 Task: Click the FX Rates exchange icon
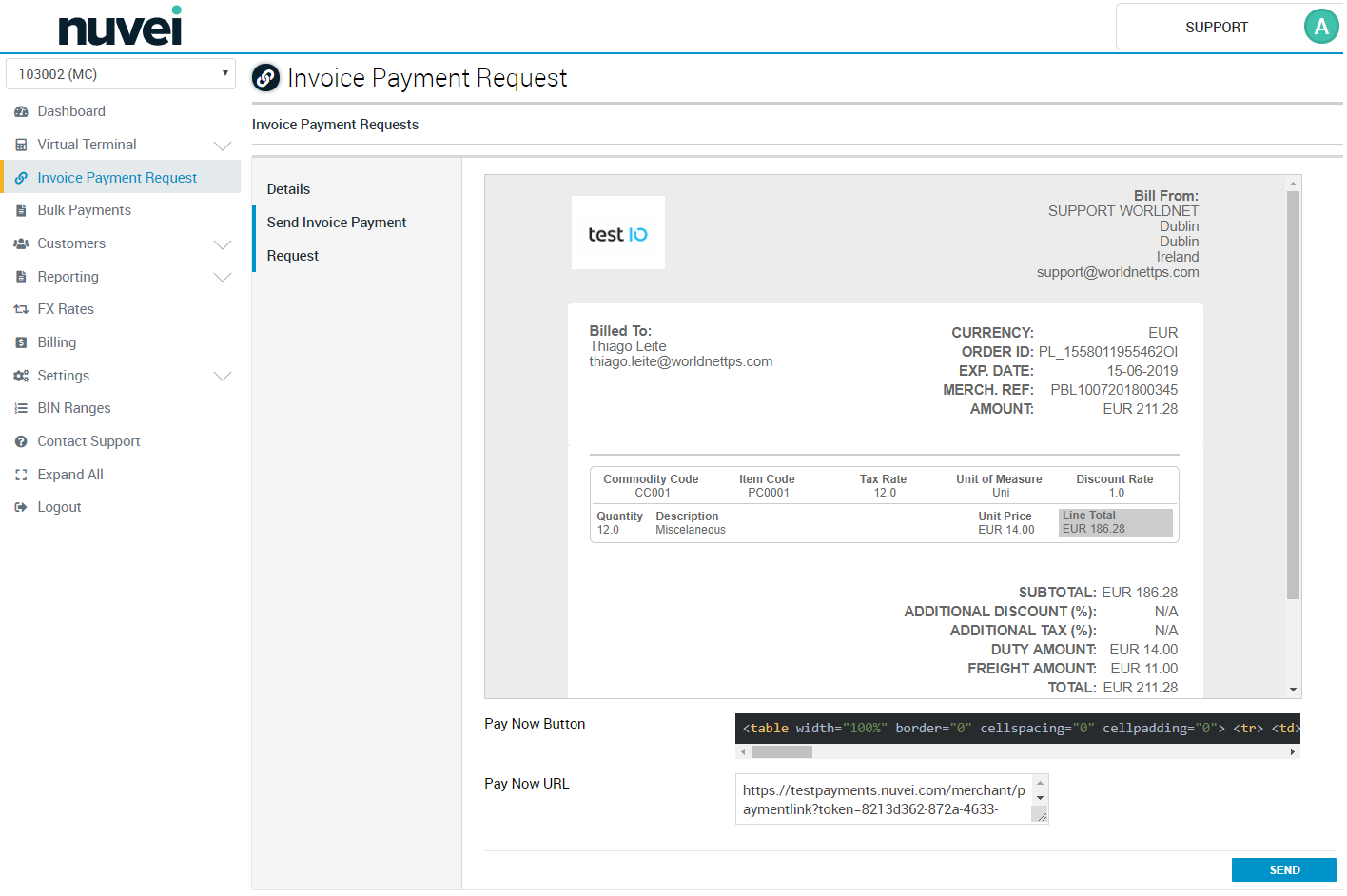[x=21, y=310]
